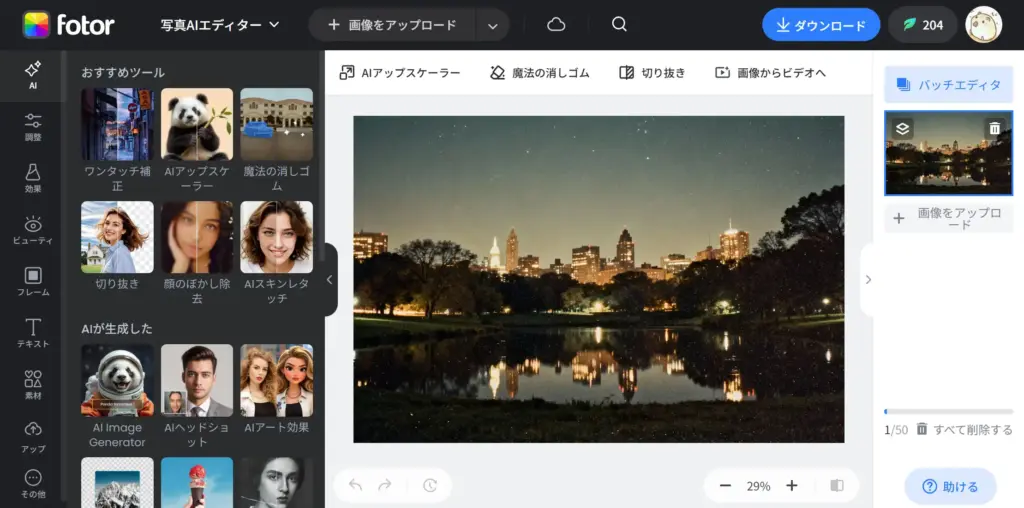Expand the upload options dropdown arrow
Screen dimensions: 1024x508
pos(493,25)
